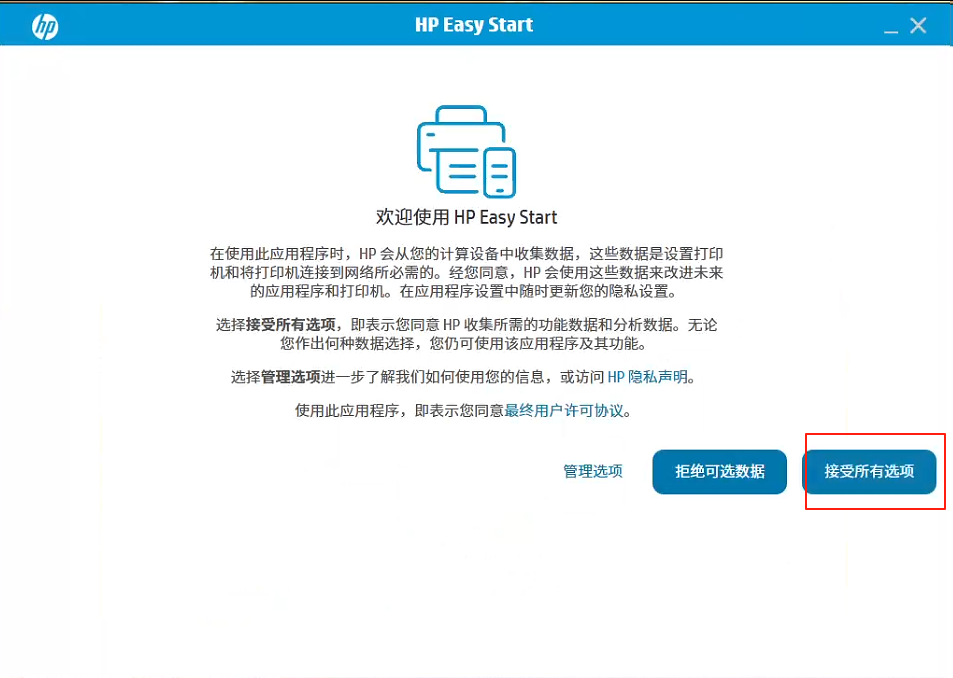The width and height of the screenshot is (953, 678).
Task: Open the HP 隐私声明 link
Action: pos(647,377)
